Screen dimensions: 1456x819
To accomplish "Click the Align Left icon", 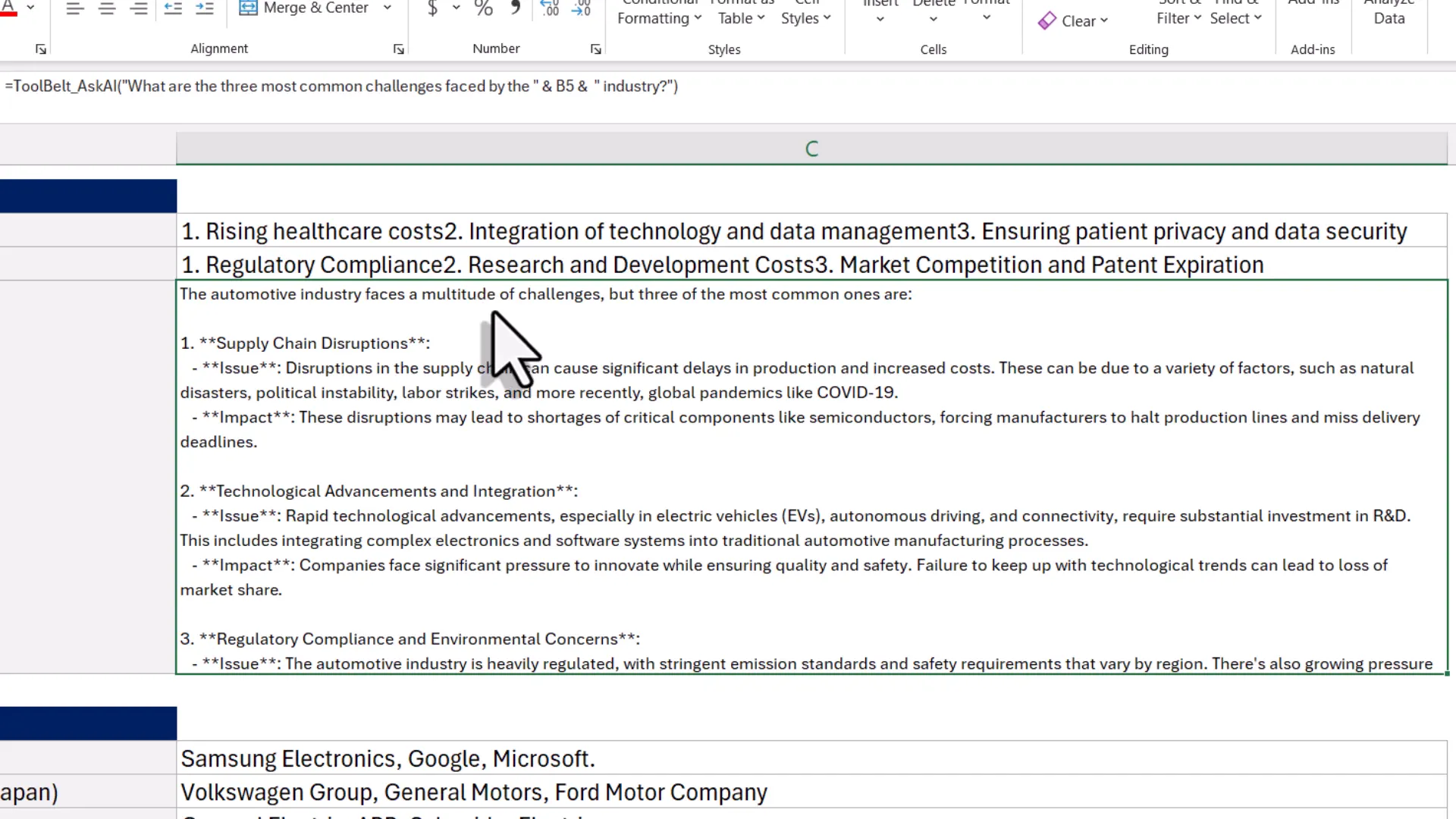I will (74, 8).
